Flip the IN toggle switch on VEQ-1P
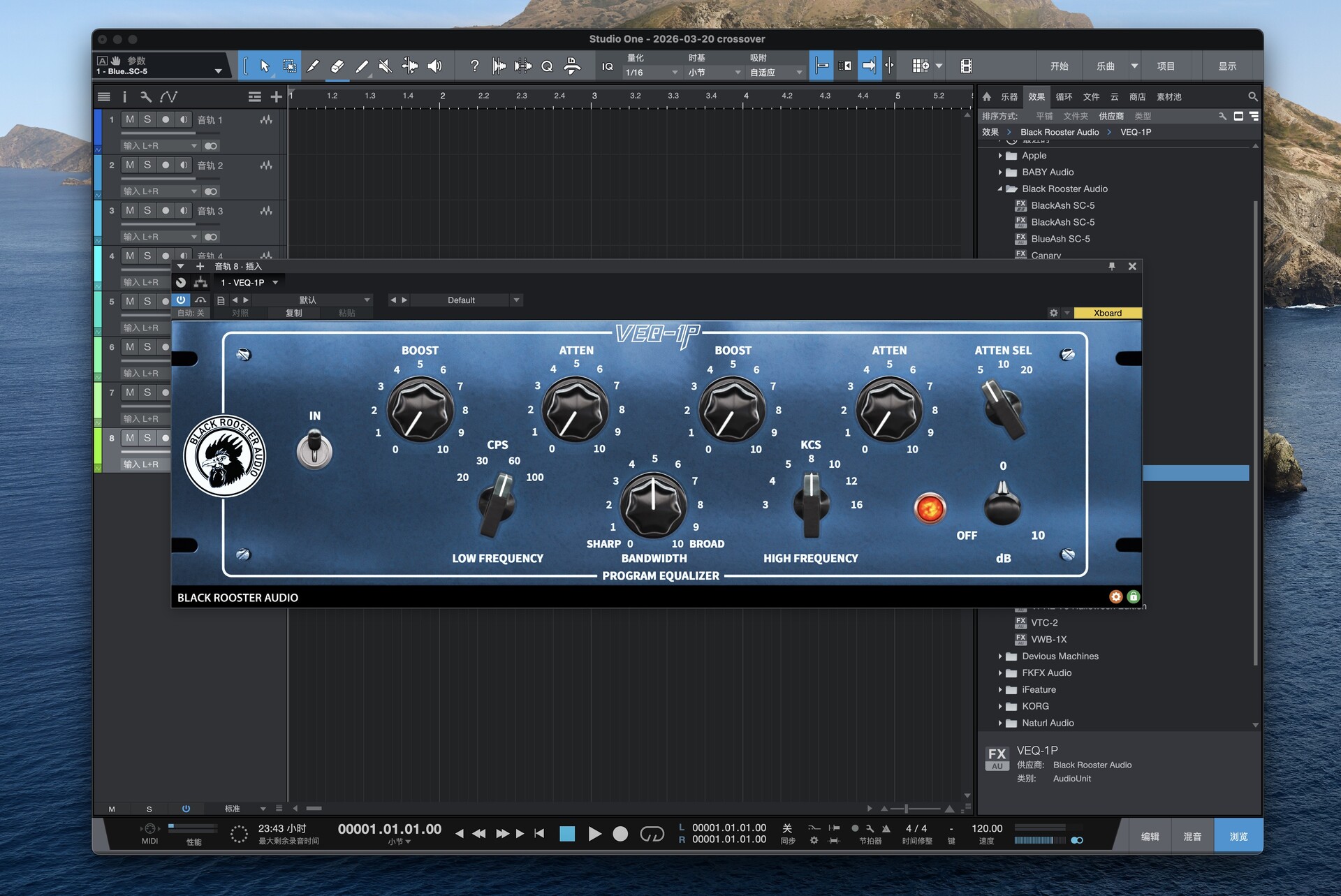This screenshot has width=1341, height=896. tap(314, 448)
